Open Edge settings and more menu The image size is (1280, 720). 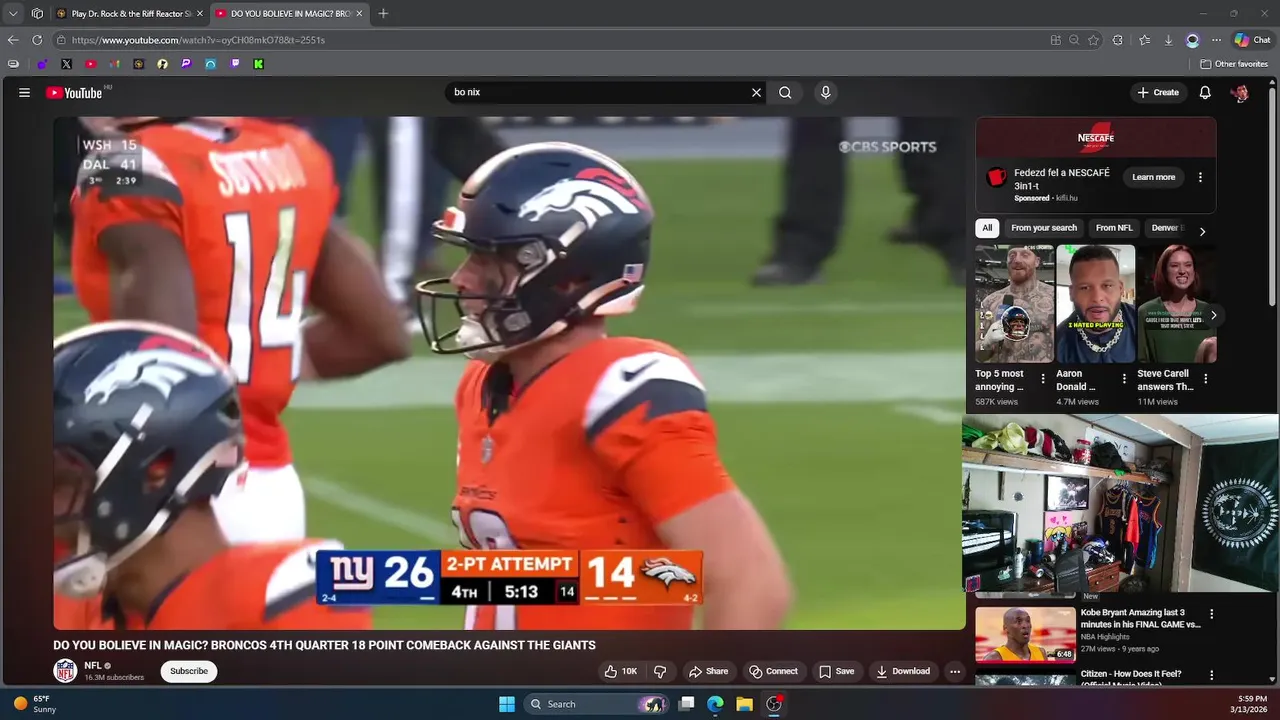pyautogui.click(x=1216, y=40)
